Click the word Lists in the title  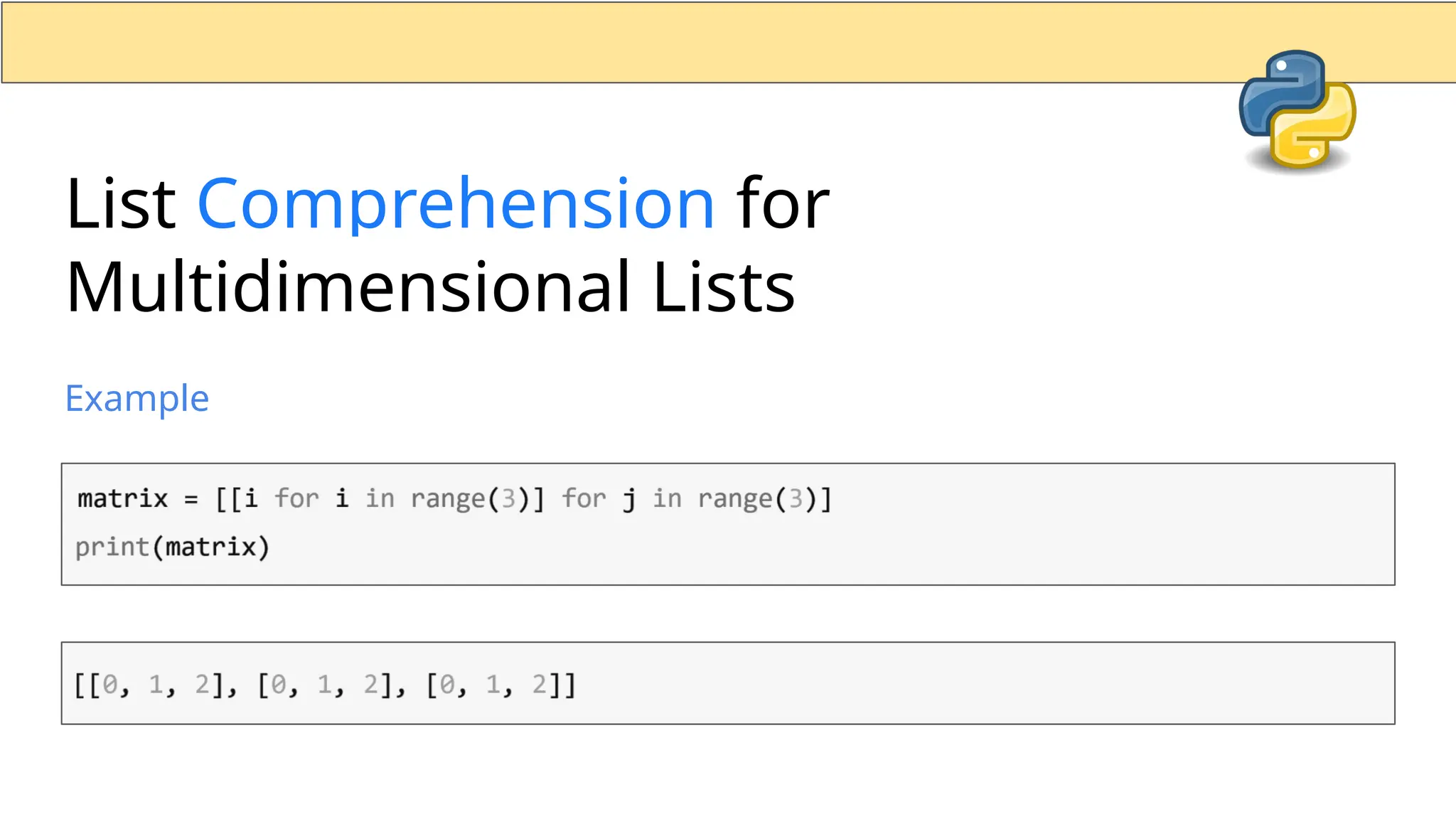point(724,287)
